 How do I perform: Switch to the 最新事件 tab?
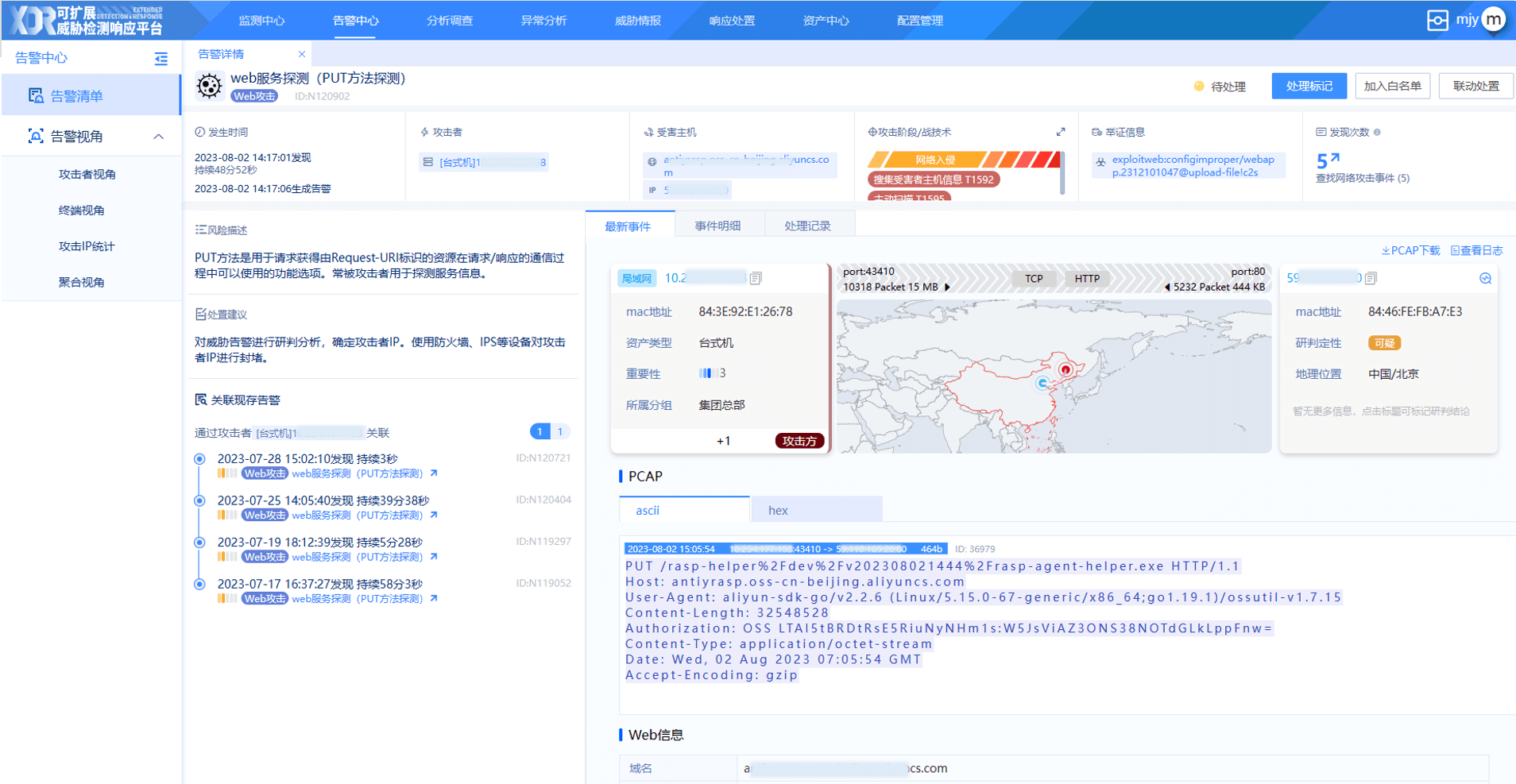point(629,226)
